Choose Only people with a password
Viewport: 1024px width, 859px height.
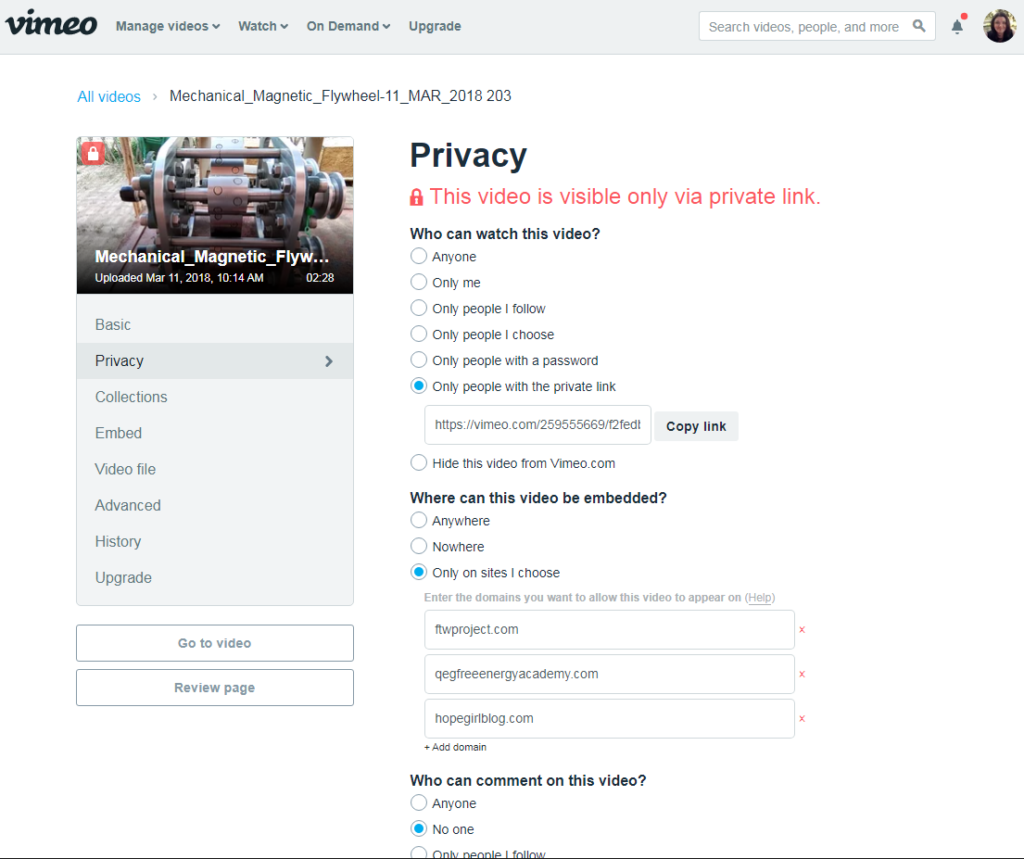click(419, 360)
